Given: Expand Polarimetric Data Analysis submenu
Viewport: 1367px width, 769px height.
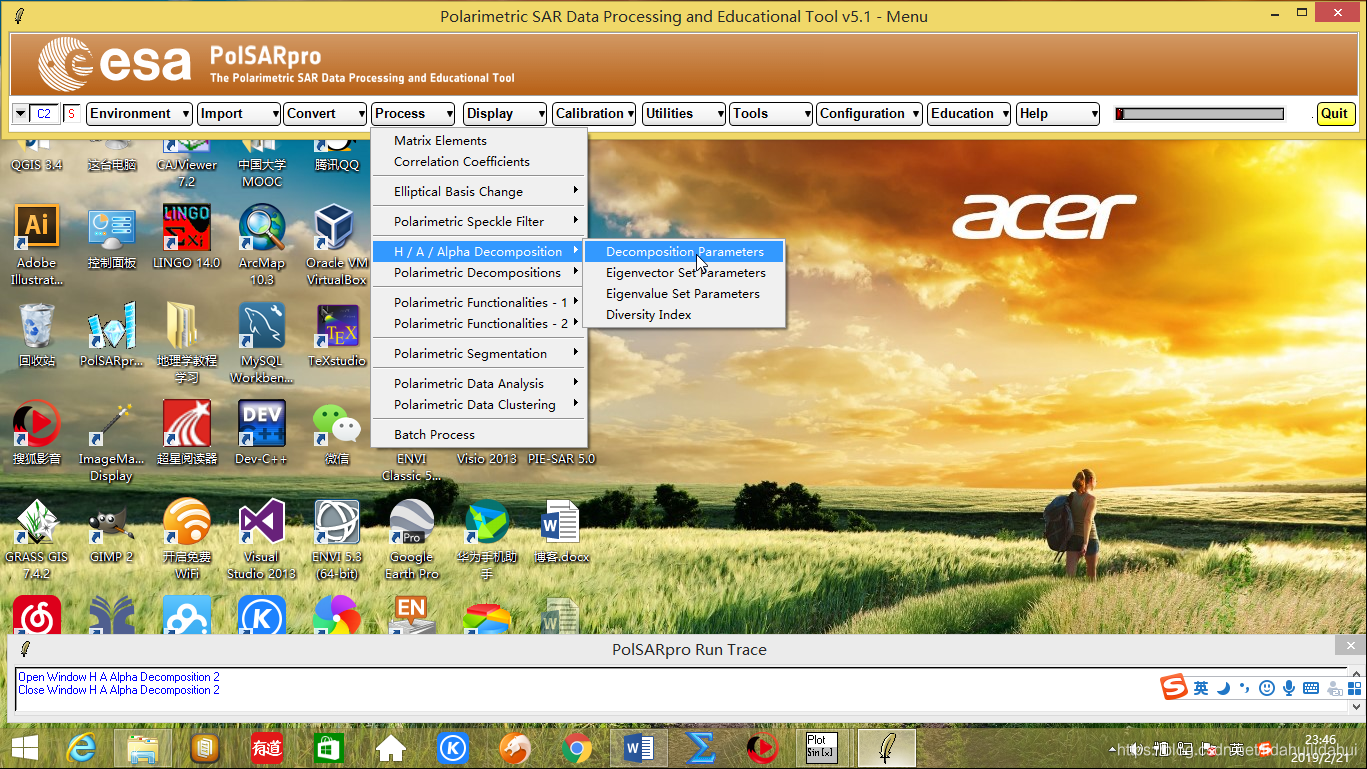Looking at the screenshot, I should (x=478, y=384).
